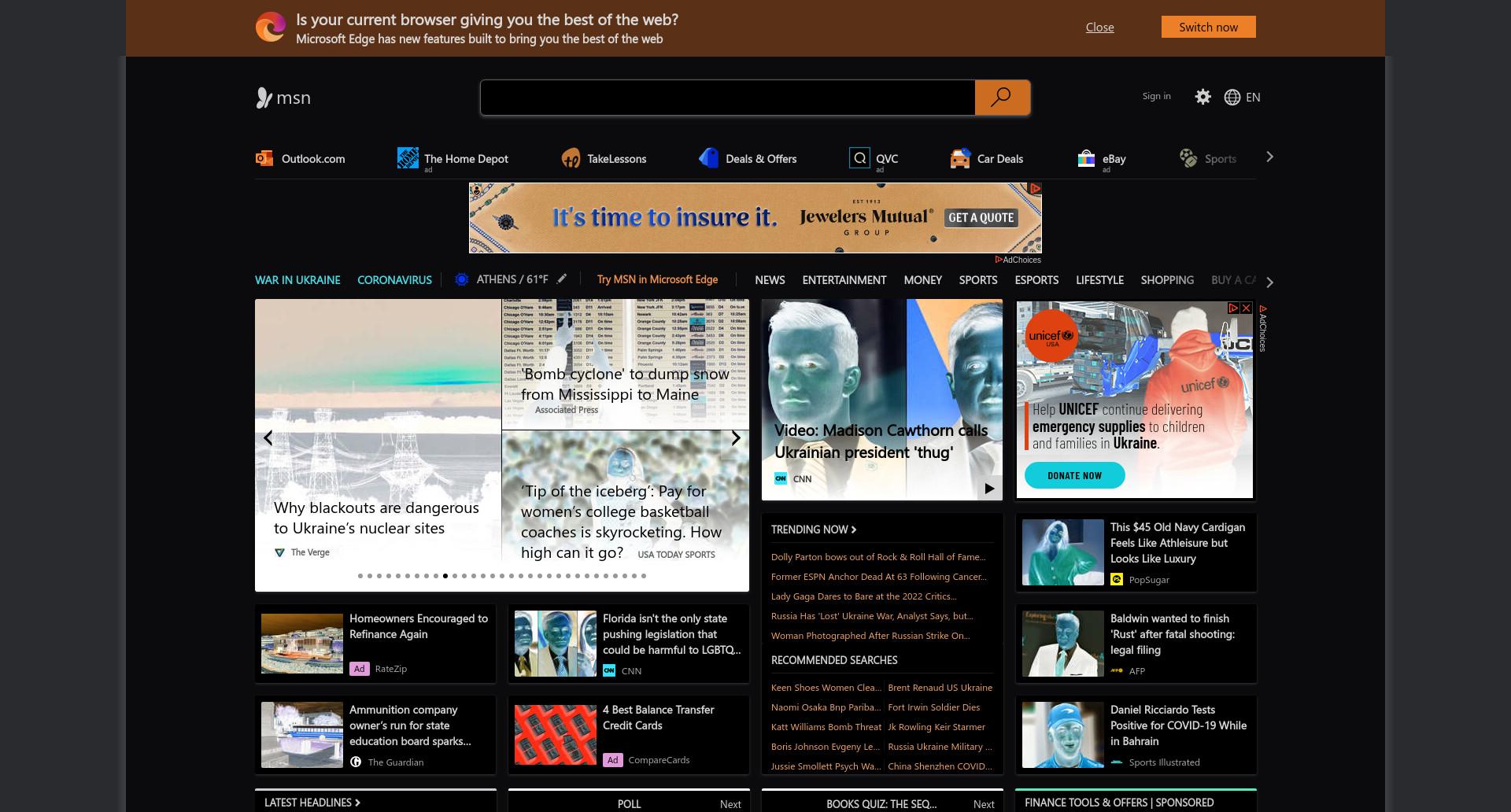Open the eBay shopping bag icon

[x=1086, y=158]
